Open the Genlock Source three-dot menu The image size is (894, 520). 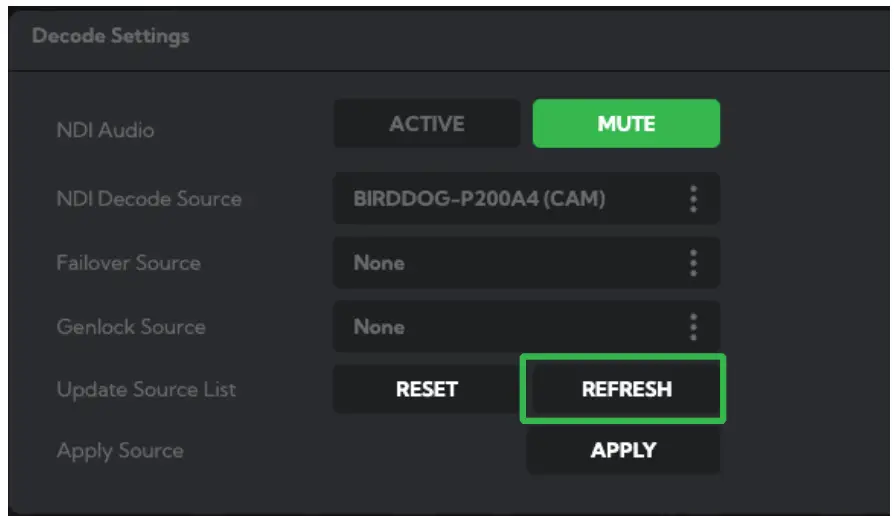[x=692, y=327]
